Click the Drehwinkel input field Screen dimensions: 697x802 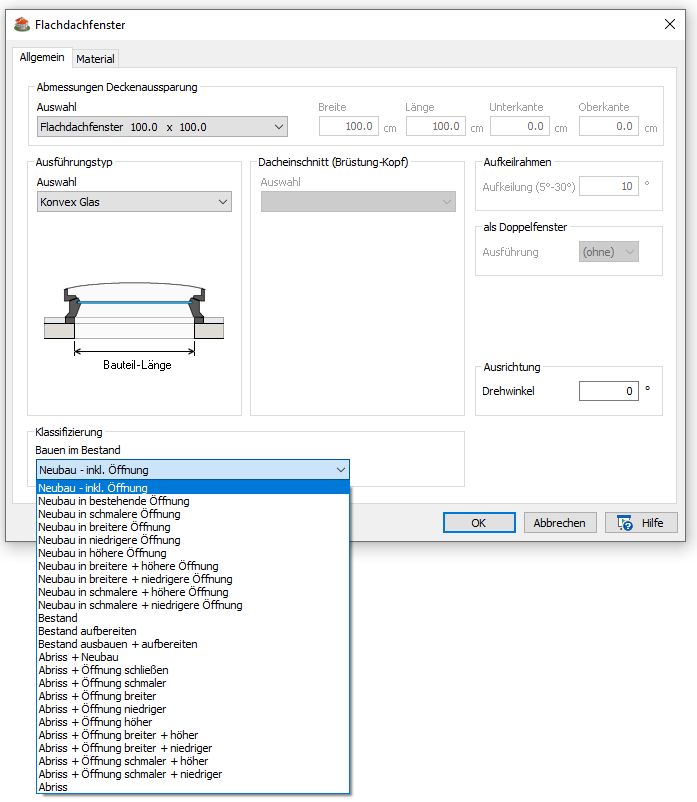point(608,391)
